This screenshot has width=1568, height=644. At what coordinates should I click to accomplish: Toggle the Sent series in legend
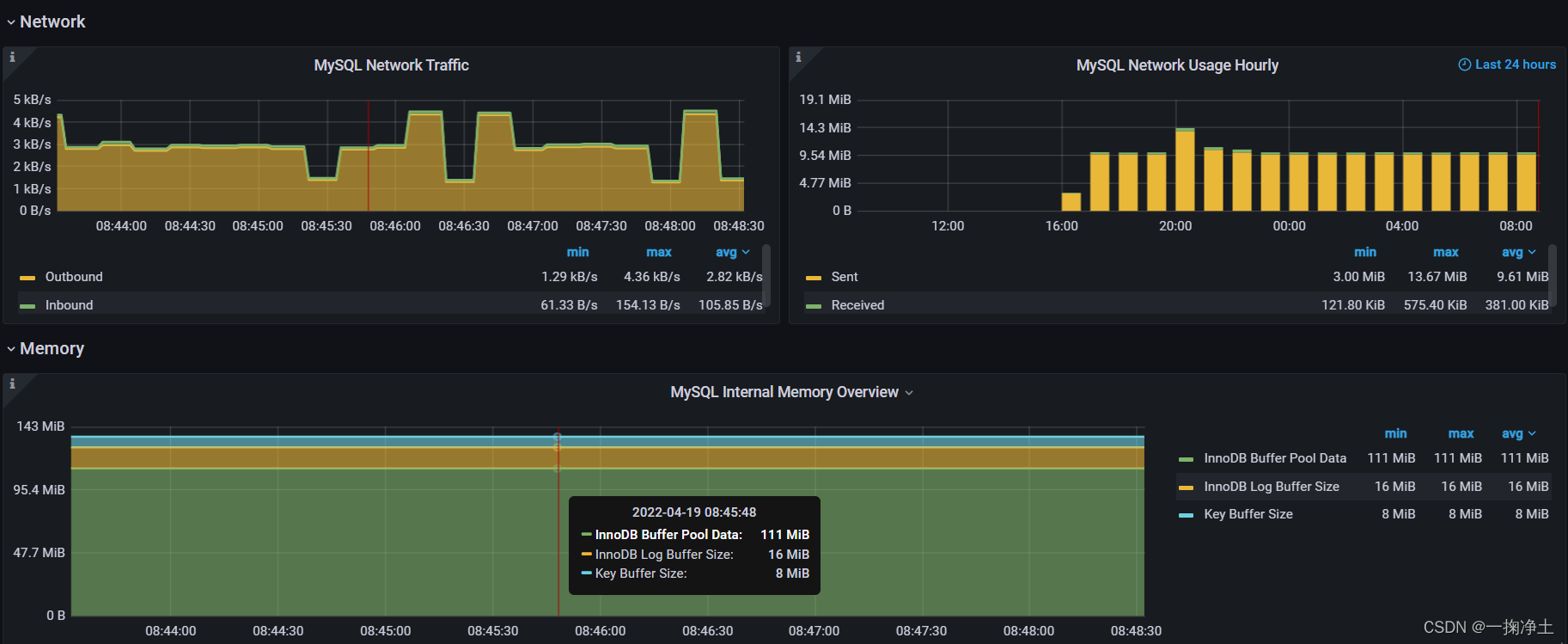point(845,277)
